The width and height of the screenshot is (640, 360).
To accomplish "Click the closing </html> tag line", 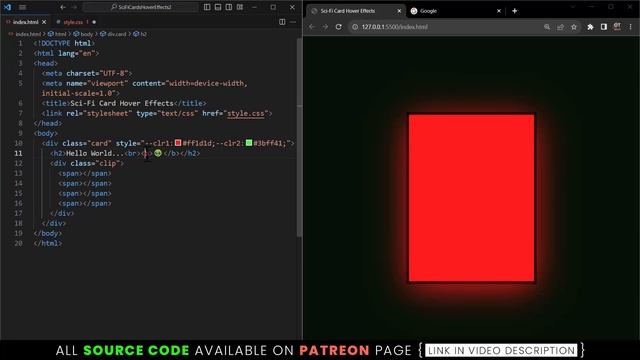I will [x=48, y=243].
